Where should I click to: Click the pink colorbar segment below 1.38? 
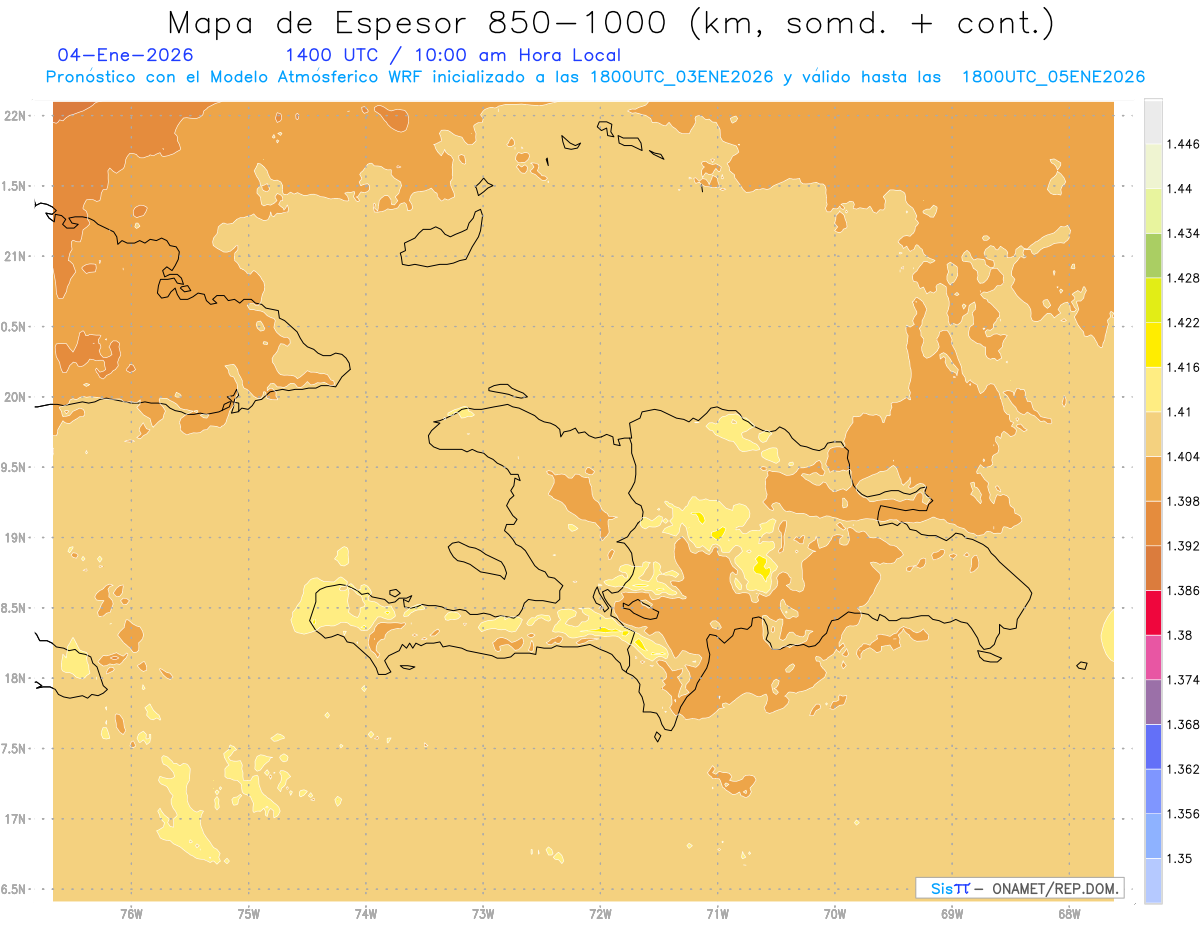pyautogui.click(x=1153, y=658)
